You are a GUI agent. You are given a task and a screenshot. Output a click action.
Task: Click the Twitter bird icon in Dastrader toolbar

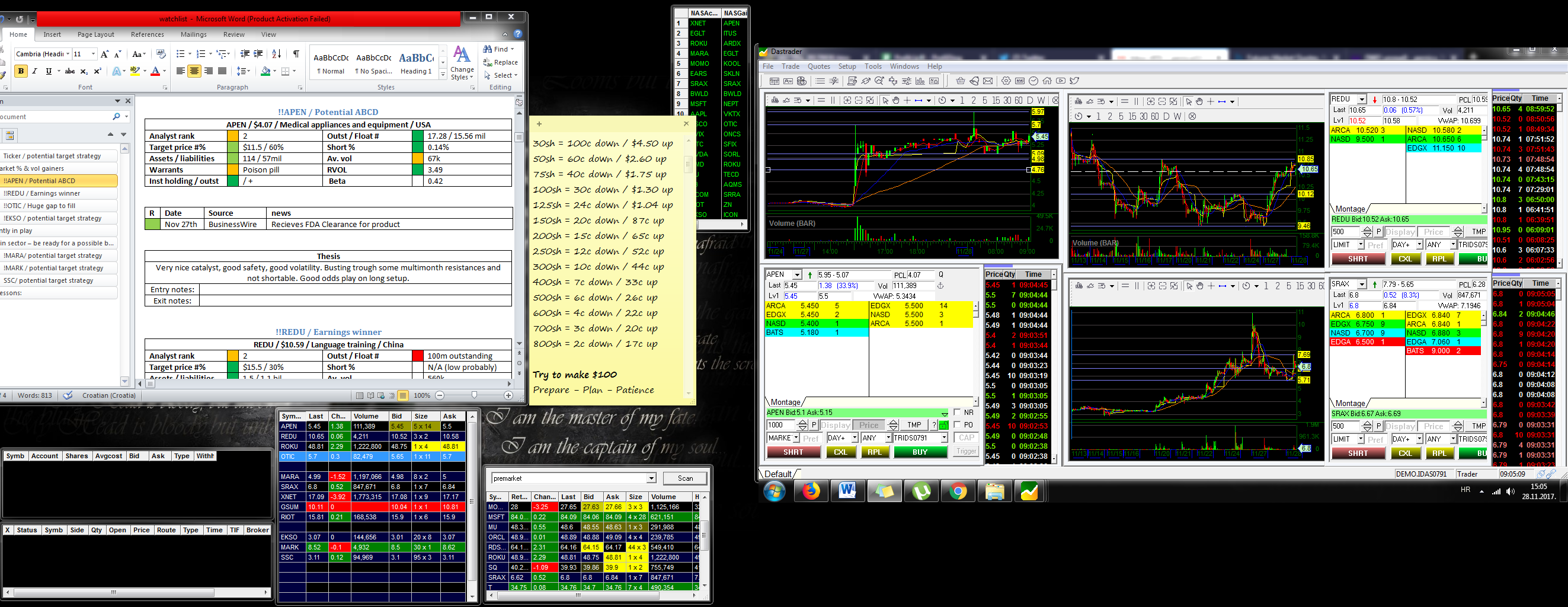click(x=1074, y=81)
